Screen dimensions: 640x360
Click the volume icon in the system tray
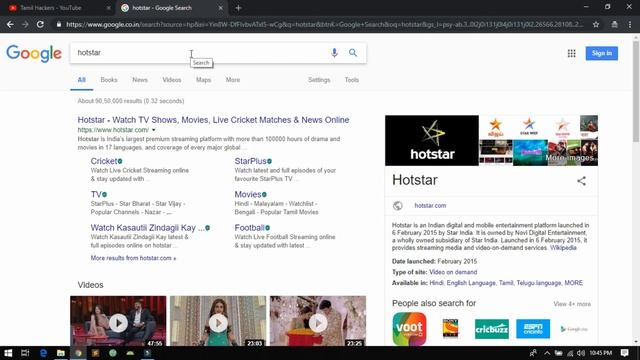581,353
